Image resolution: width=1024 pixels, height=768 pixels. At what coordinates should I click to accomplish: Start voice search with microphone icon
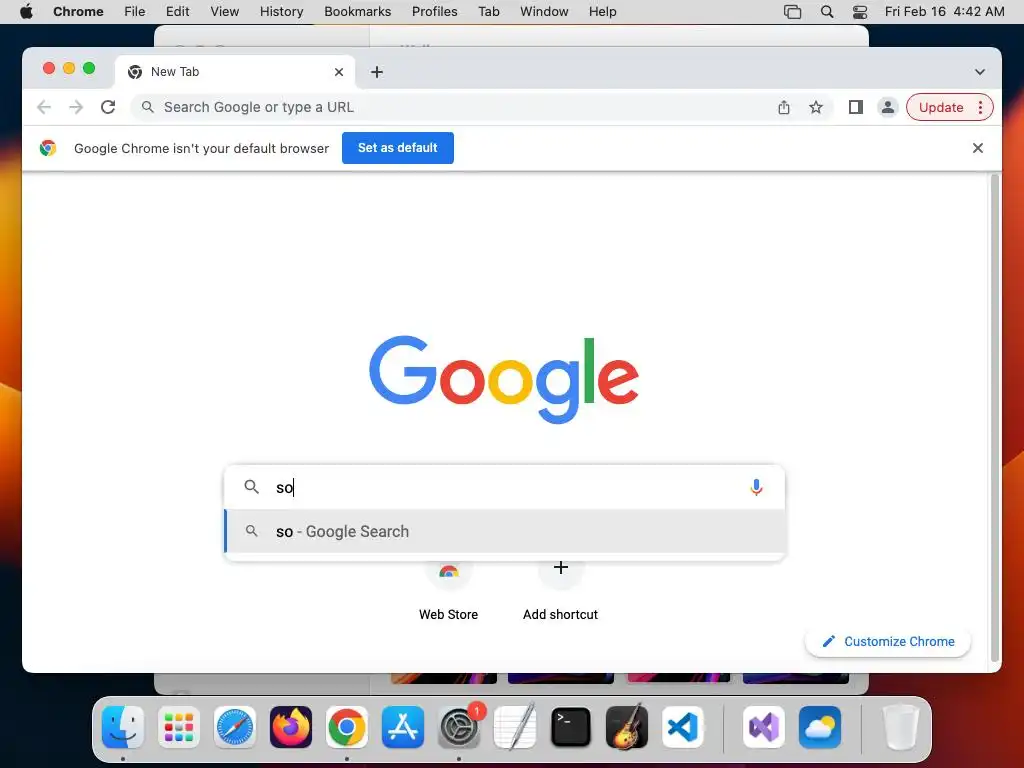(756, 487)
